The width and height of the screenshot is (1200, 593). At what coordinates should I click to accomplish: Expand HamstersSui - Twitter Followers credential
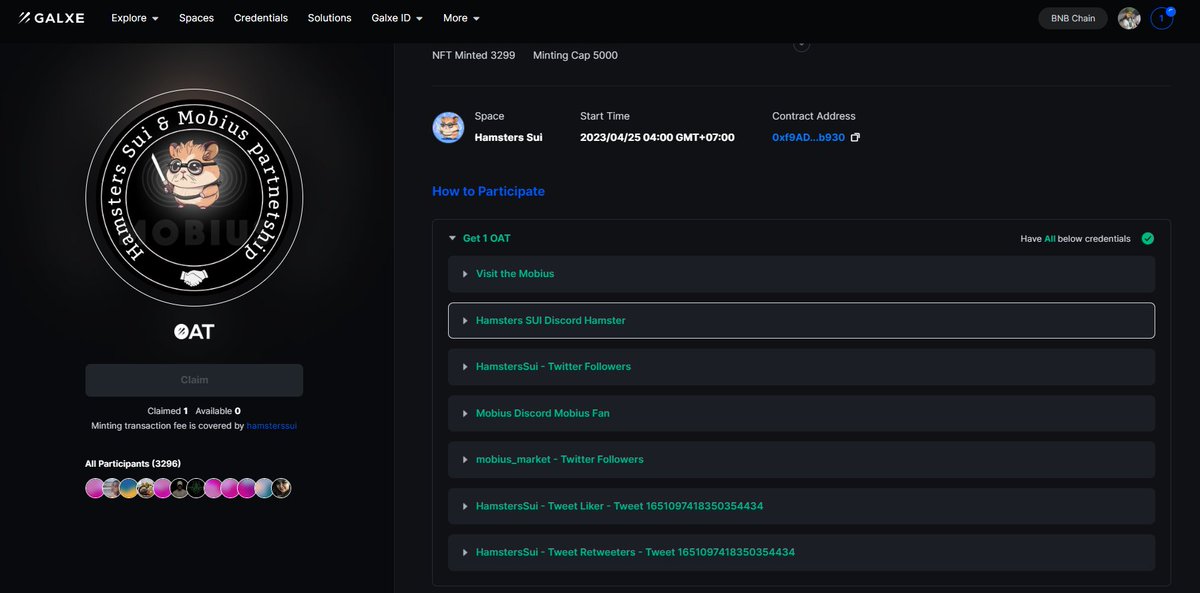[x=801, y=367]
